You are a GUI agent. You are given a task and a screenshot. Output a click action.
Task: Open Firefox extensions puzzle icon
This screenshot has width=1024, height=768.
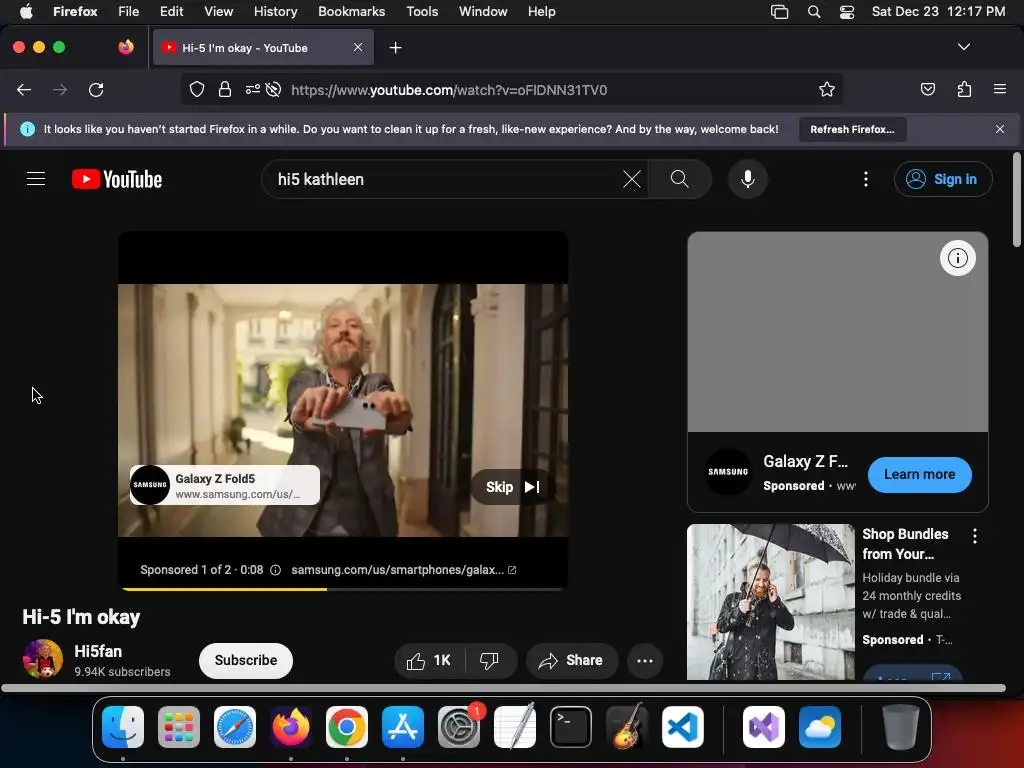[x=964, y=89]
